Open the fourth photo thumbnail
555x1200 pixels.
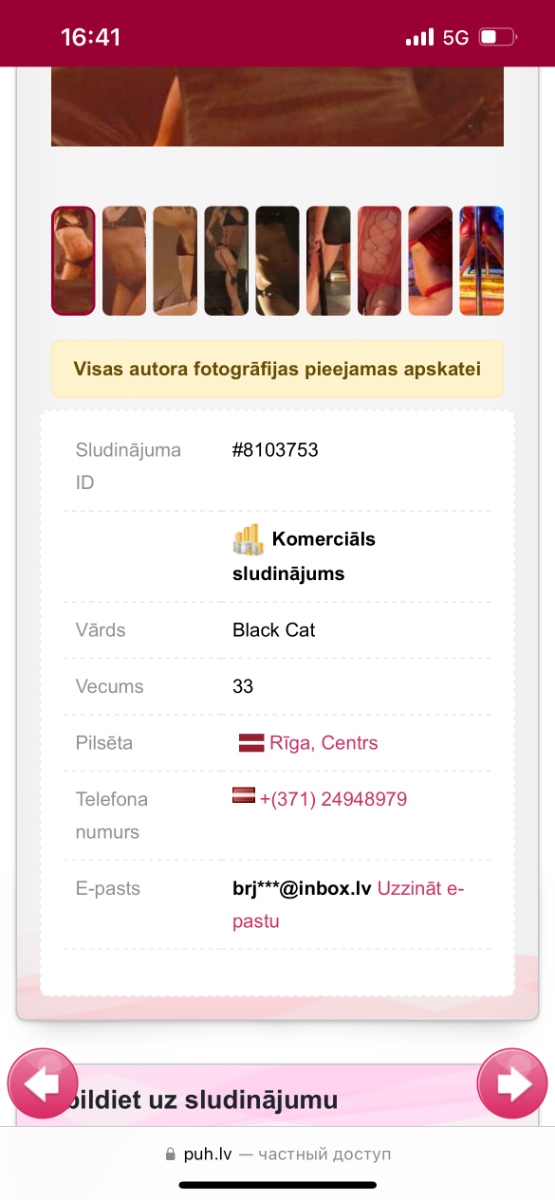click(226, 261)
